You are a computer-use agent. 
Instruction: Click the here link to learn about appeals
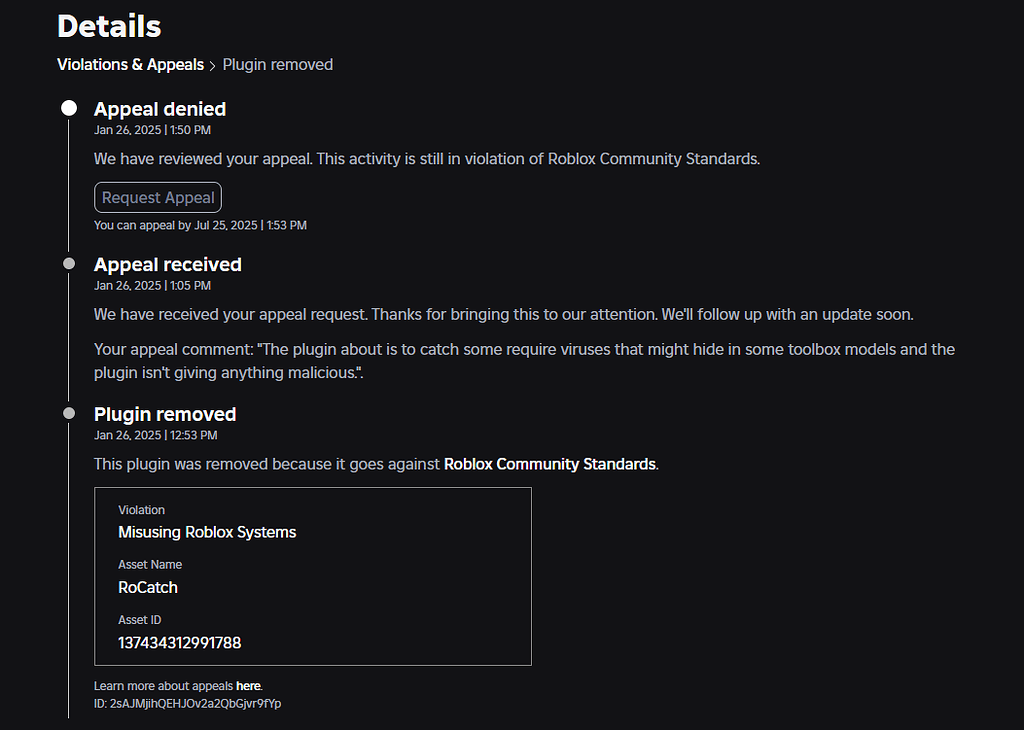(x=248, y=686)
